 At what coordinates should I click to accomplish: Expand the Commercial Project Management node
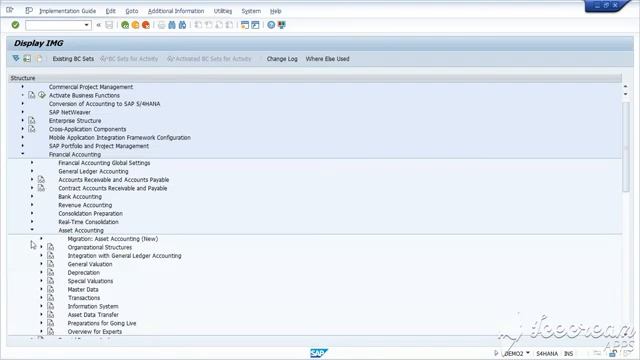(22, 87)
